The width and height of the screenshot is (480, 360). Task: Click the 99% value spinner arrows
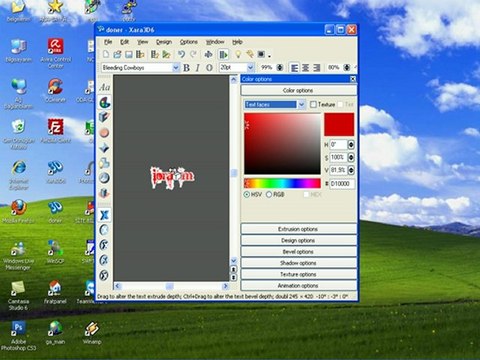pyautogui.click(x=280, y=68)
